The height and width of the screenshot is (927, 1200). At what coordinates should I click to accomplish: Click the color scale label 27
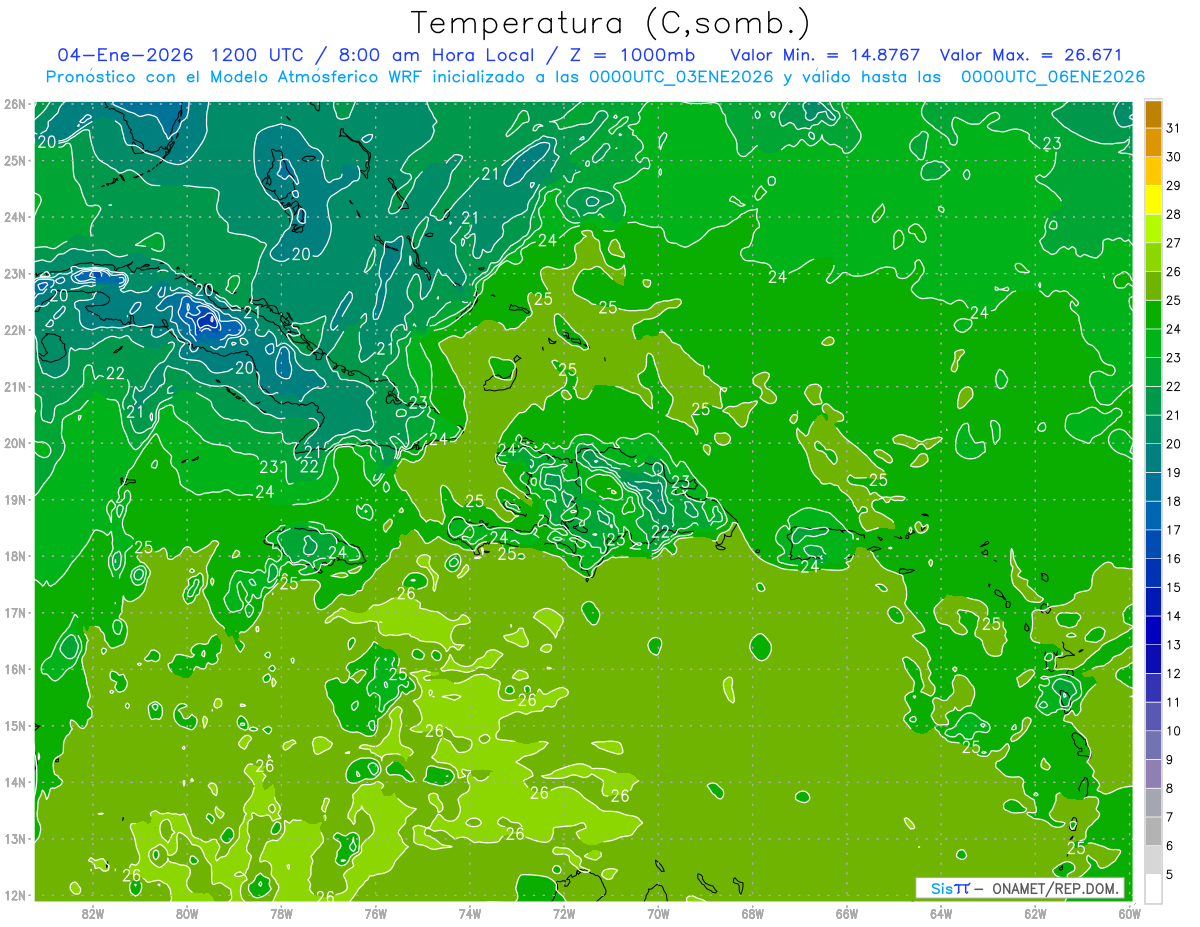(x=1174, y=243)
